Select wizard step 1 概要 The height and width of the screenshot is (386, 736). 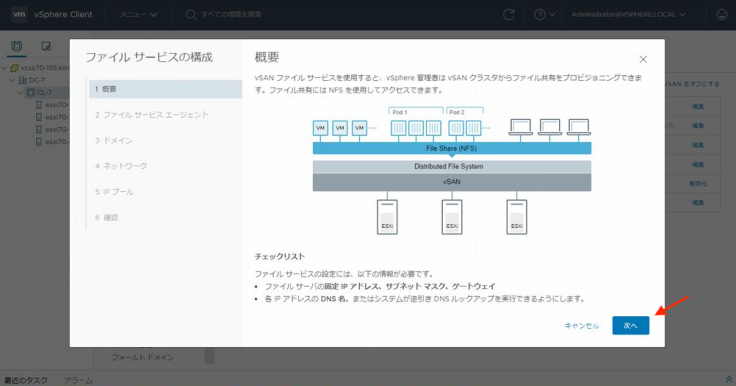[x=166, y=89]
